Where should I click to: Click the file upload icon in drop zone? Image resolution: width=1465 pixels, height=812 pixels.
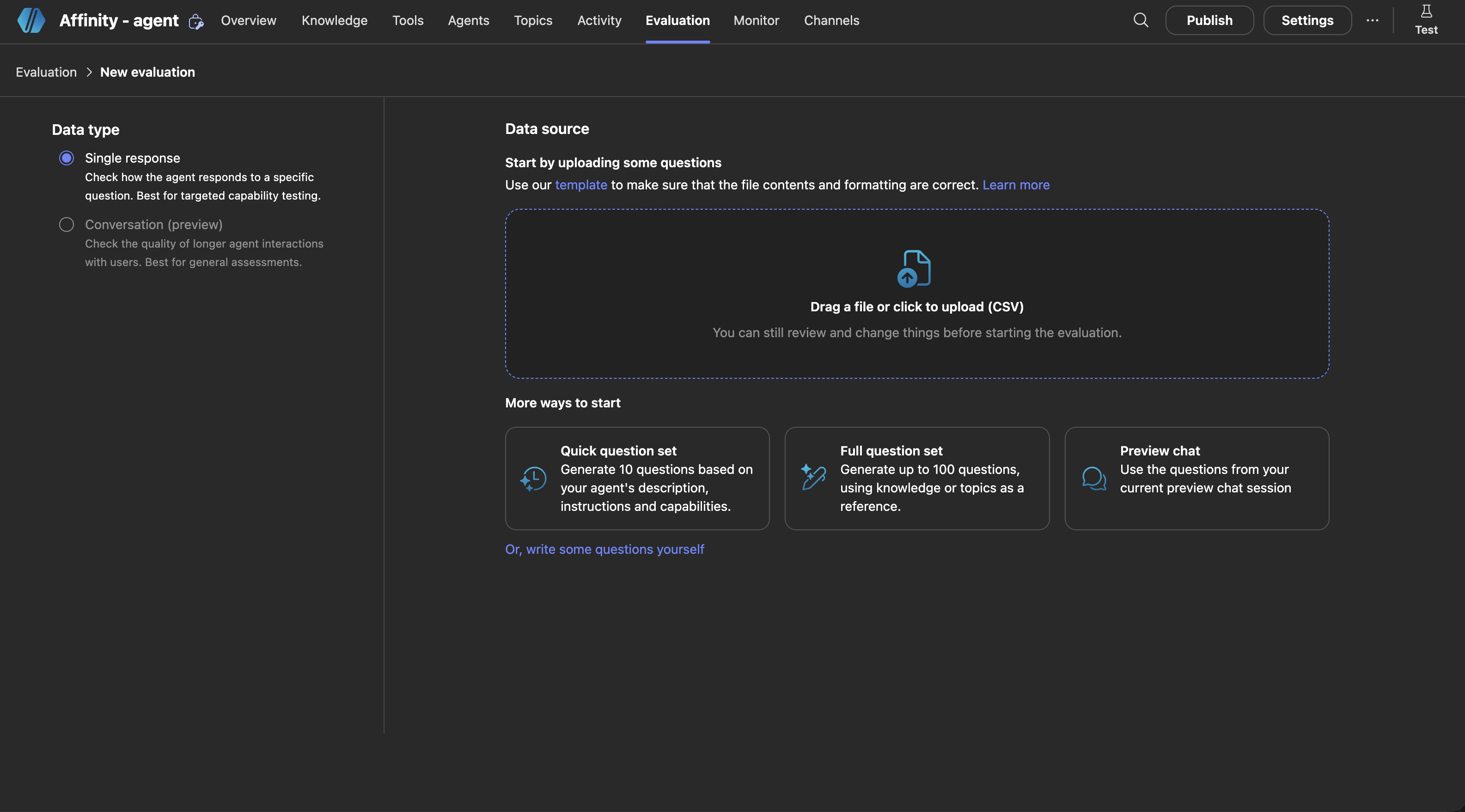[x=914, y=268]
